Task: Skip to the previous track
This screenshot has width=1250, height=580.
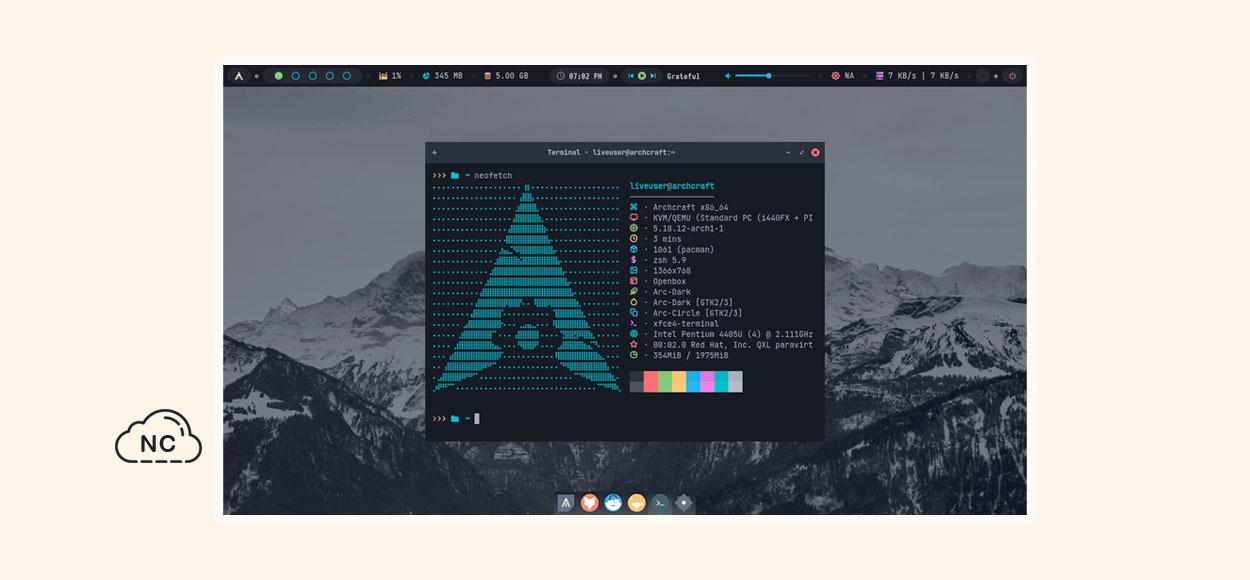Action: (631, 76)
